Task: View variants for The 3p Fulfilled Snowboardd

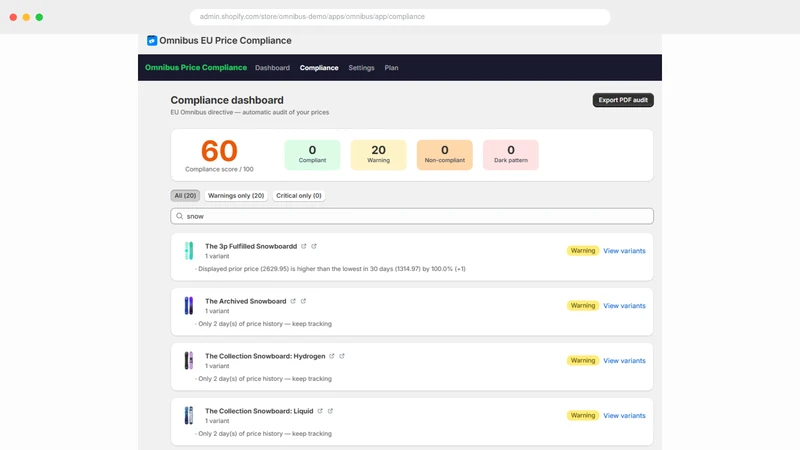Action: coord(624,251)
